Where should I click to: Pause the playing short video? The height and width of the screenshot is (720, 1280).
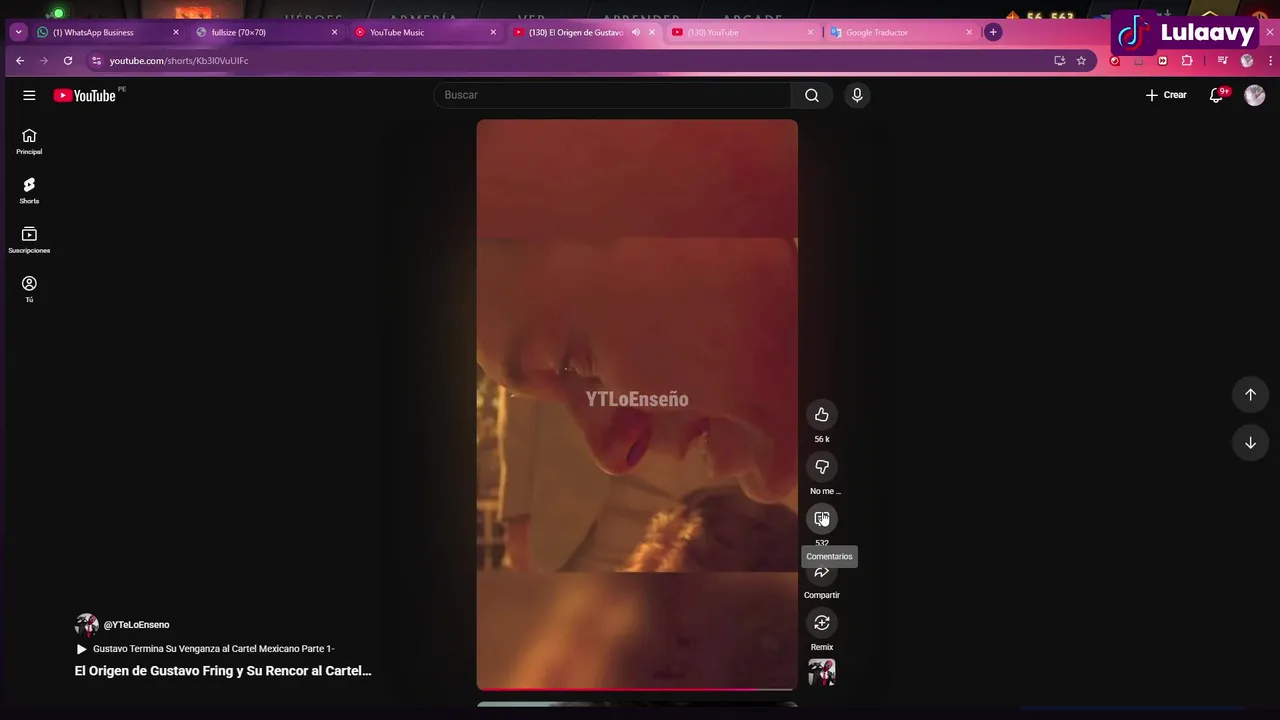(x=637, y=405)
